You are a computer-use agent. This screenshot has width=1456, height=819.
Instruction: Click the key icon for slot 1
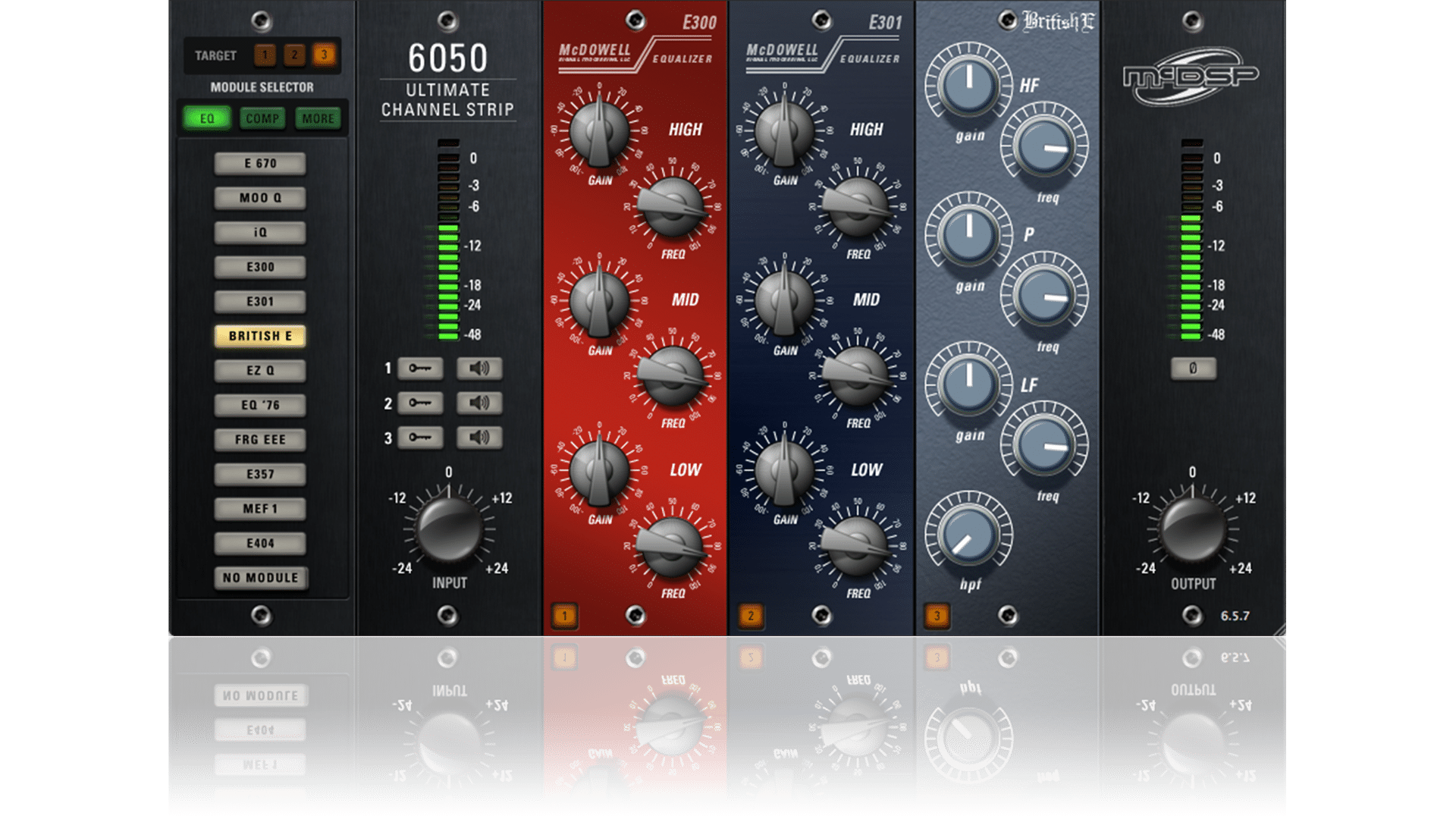coord(420,369)
